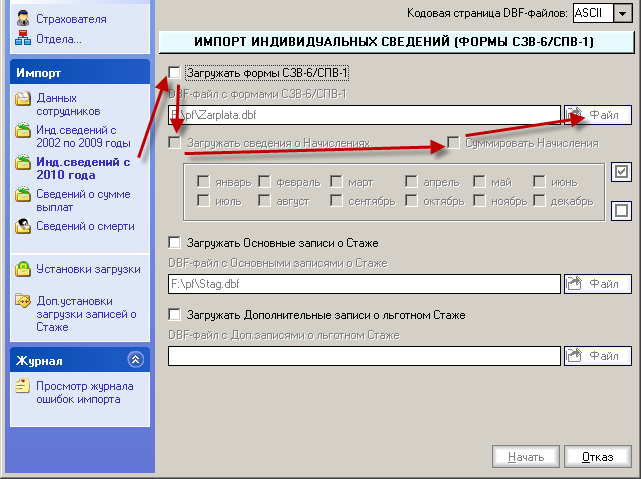
Task: Browse file for Основные записи о Стаже
Action: 598,284
